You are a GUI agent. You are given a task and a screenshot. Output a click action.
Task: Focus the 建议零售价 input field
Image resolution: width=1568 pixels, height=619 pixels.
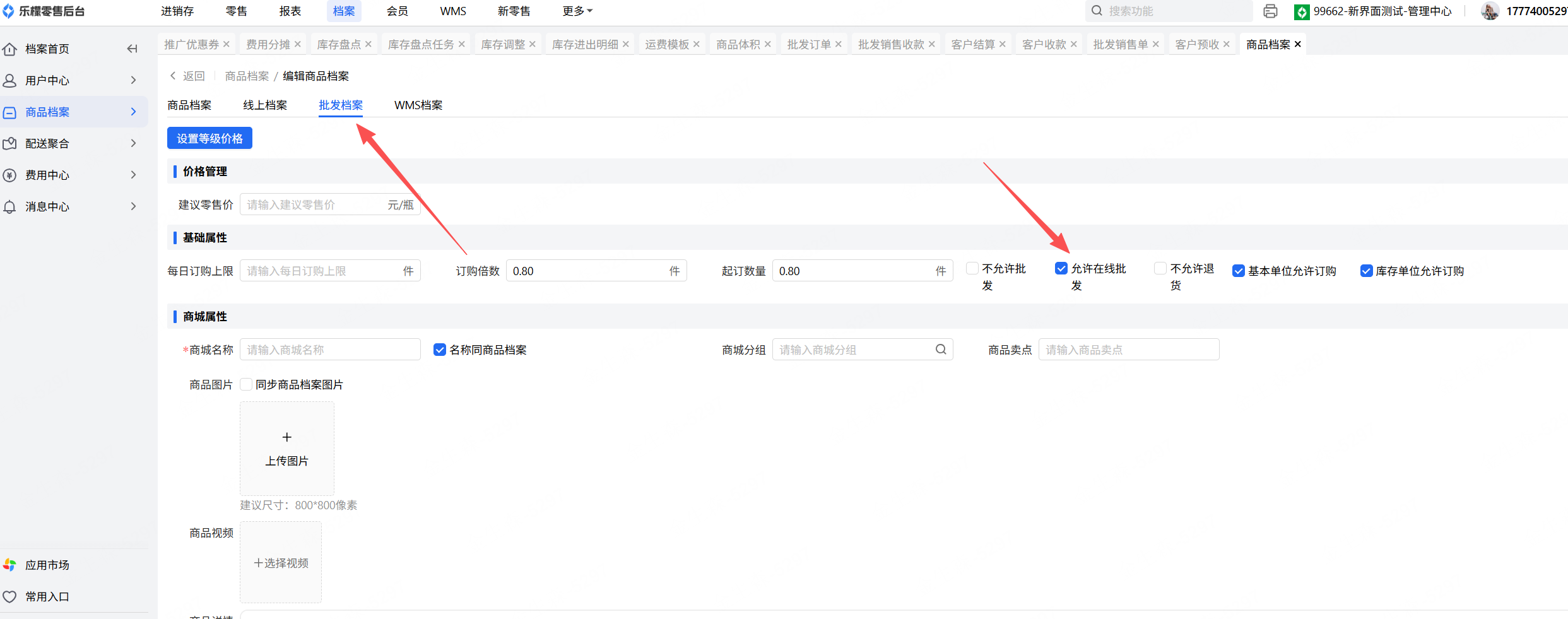click(330, 204)
